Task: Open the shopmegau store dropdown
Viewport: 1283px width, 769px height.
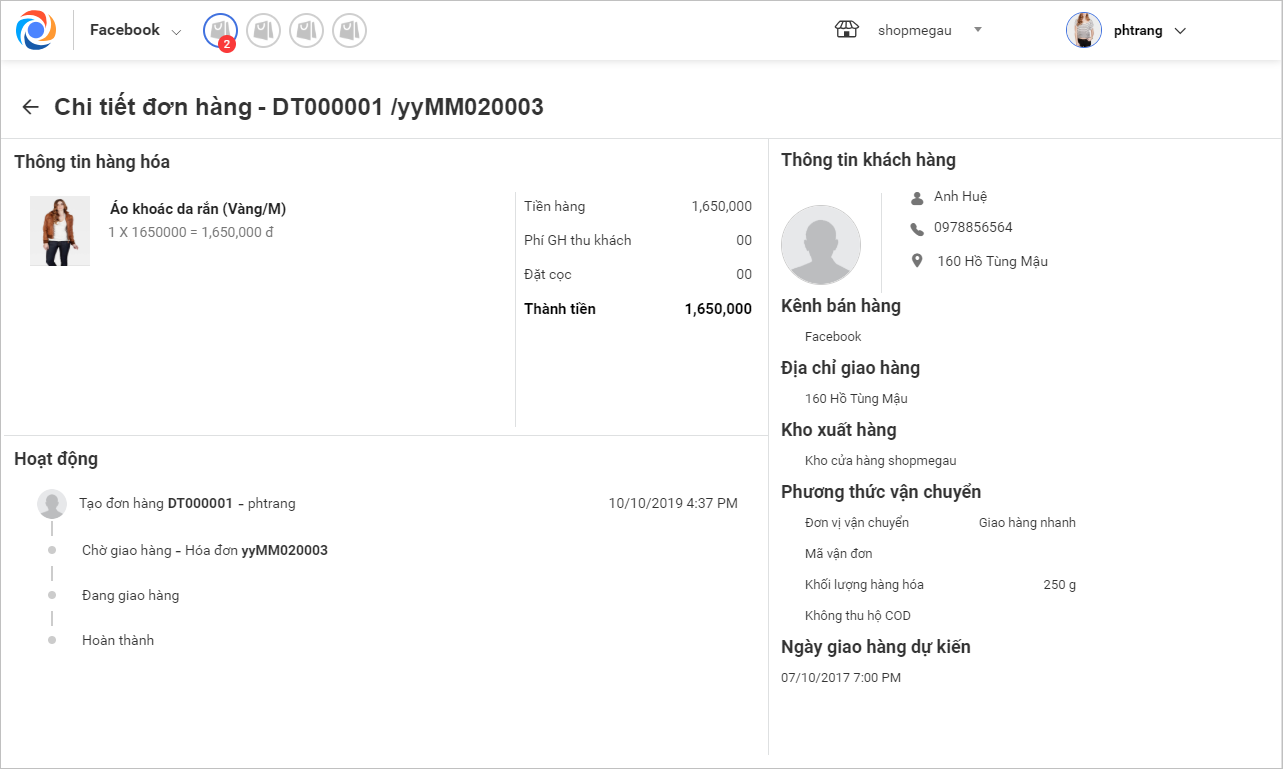Action: (x=978, y=30)
